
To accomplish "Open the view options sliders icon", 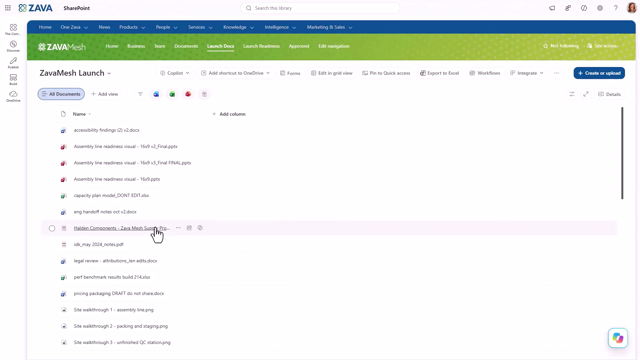I will 572,94.
